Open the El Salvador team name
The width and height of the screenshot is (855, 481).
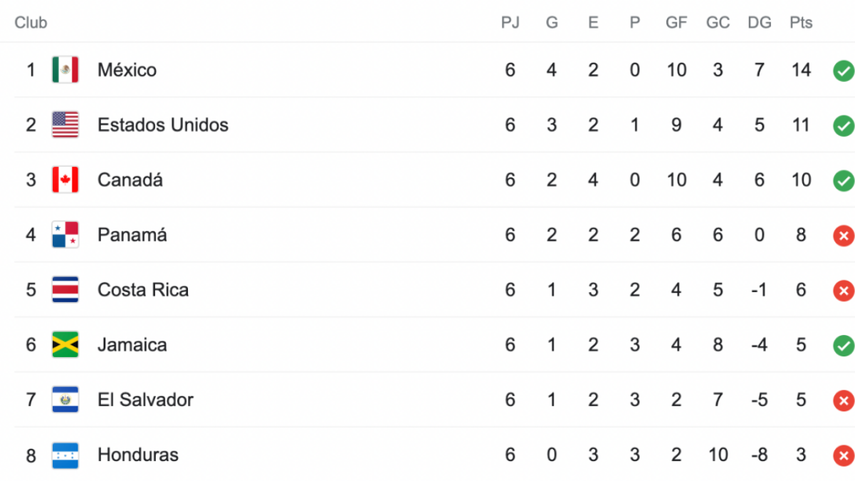(146, 400)
